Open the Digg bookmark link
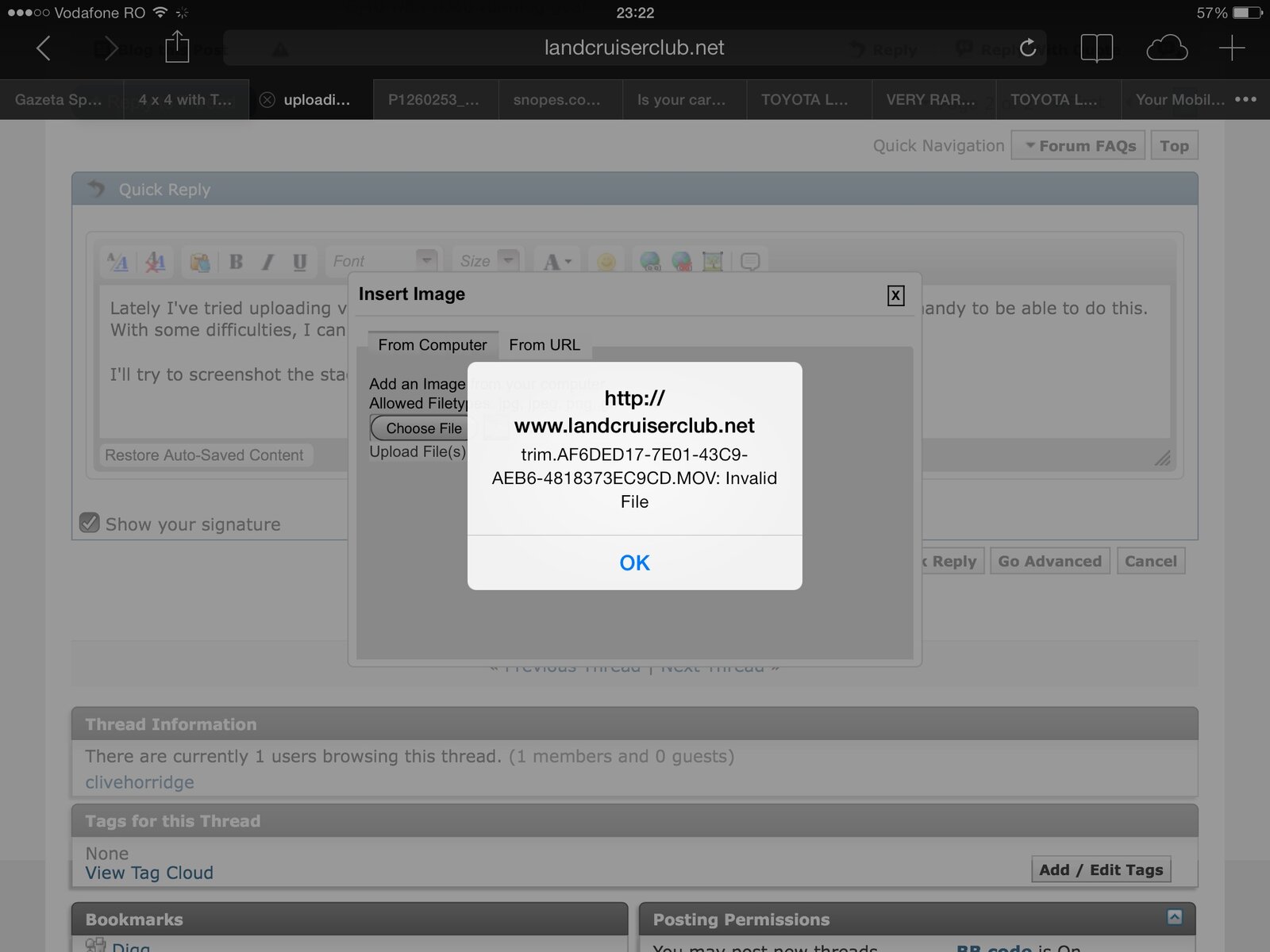Screen dimensions: 1270x952 131,946
